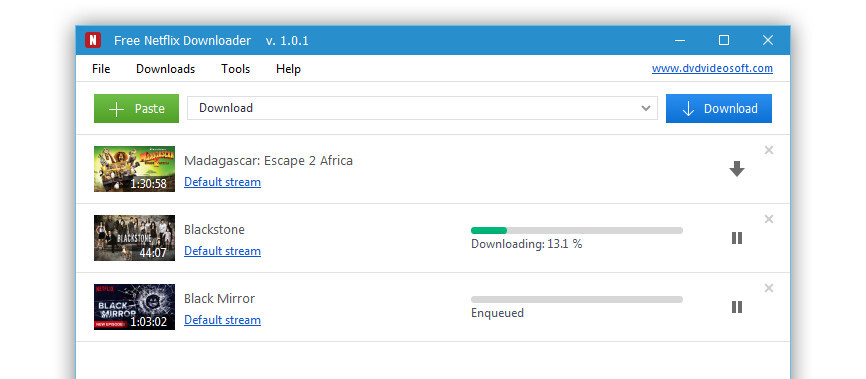Click the Black Mirror enqueued progress bar
The image size is (866, 379).
pos(577,299)
